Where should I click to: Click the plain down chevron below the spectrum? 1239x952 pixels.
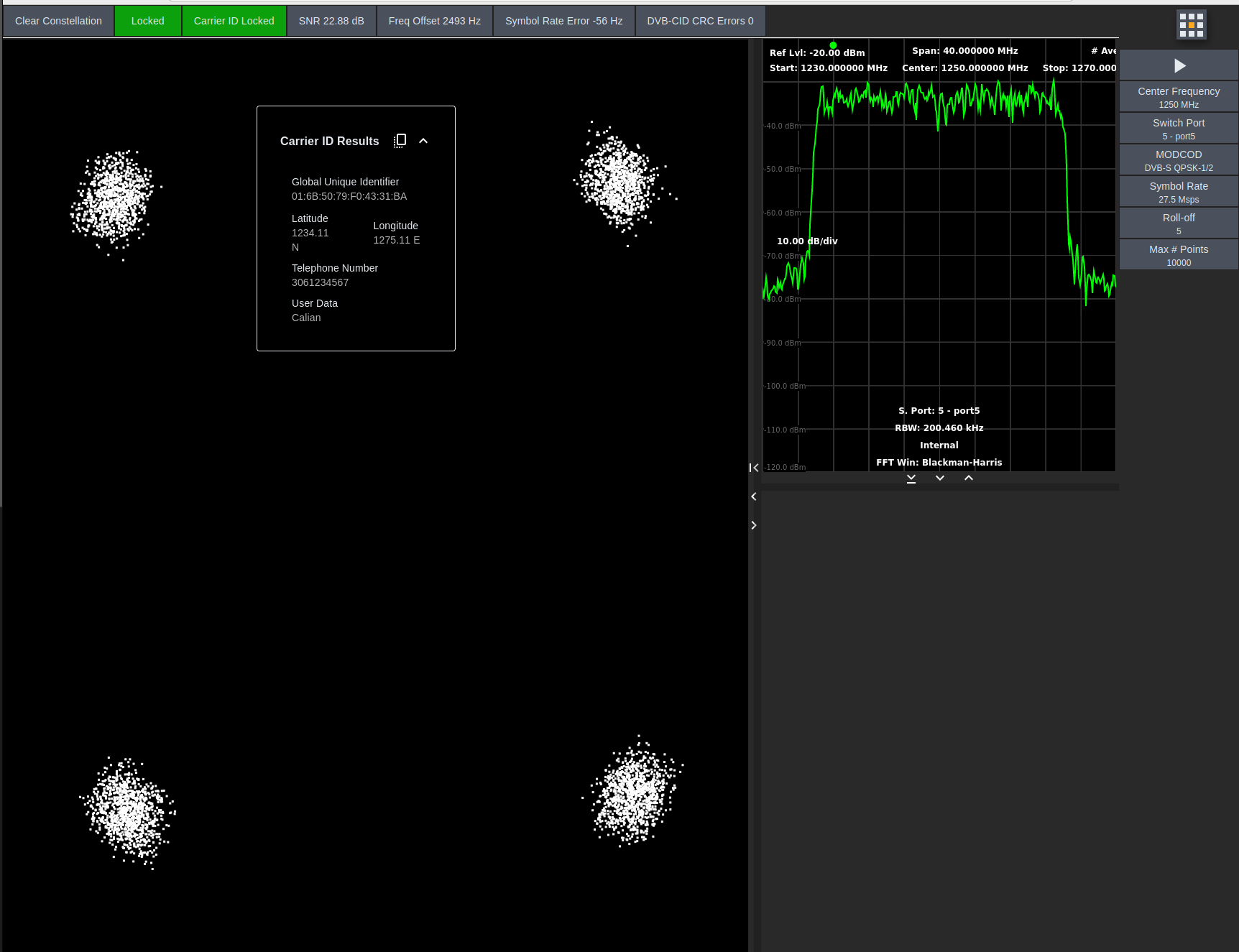tap(940, 479)
